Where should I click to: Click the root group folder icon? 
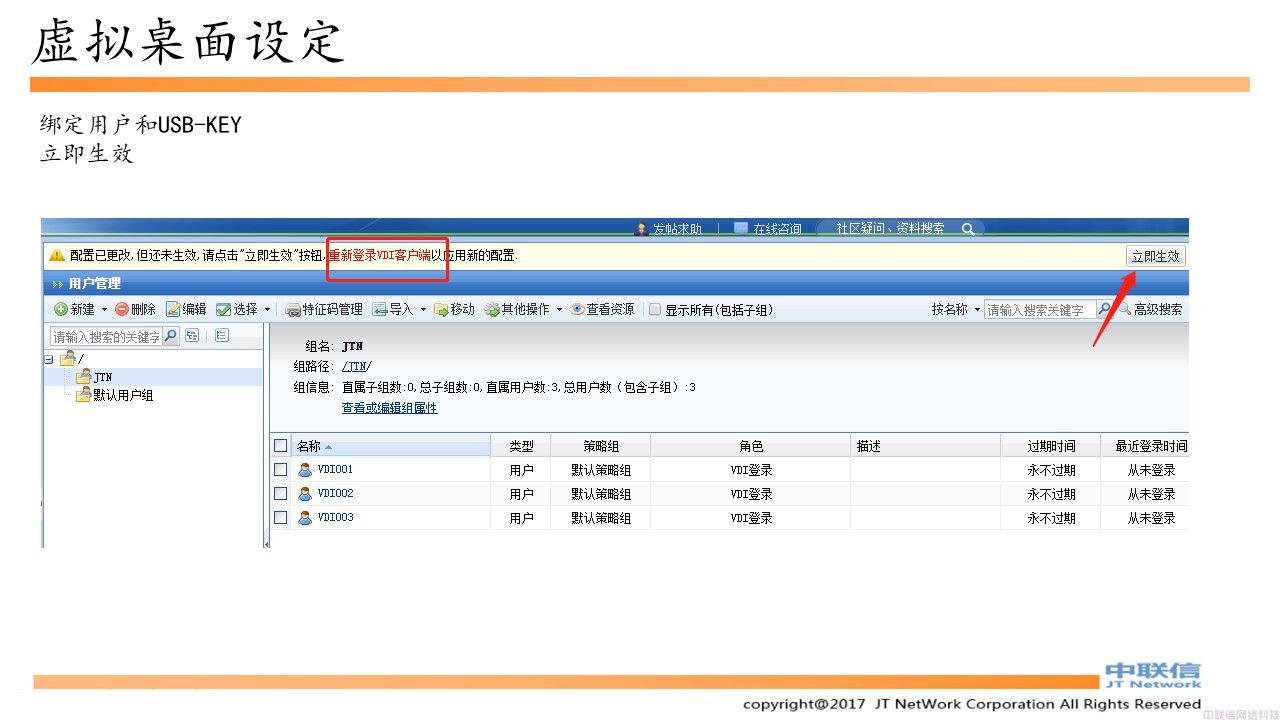[68, 358]
